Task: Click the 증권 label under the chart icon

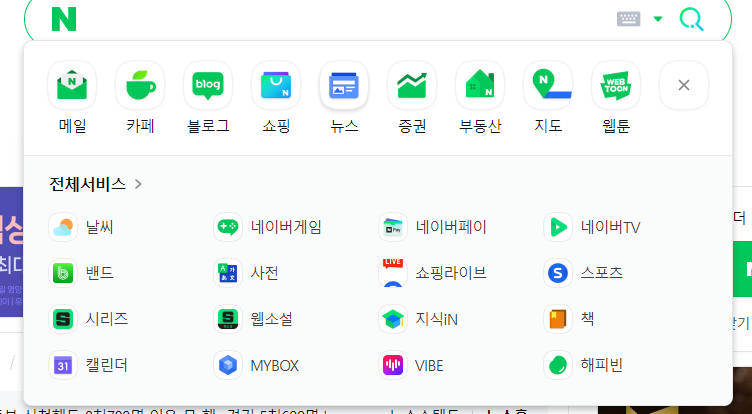Action: point(412,126)
